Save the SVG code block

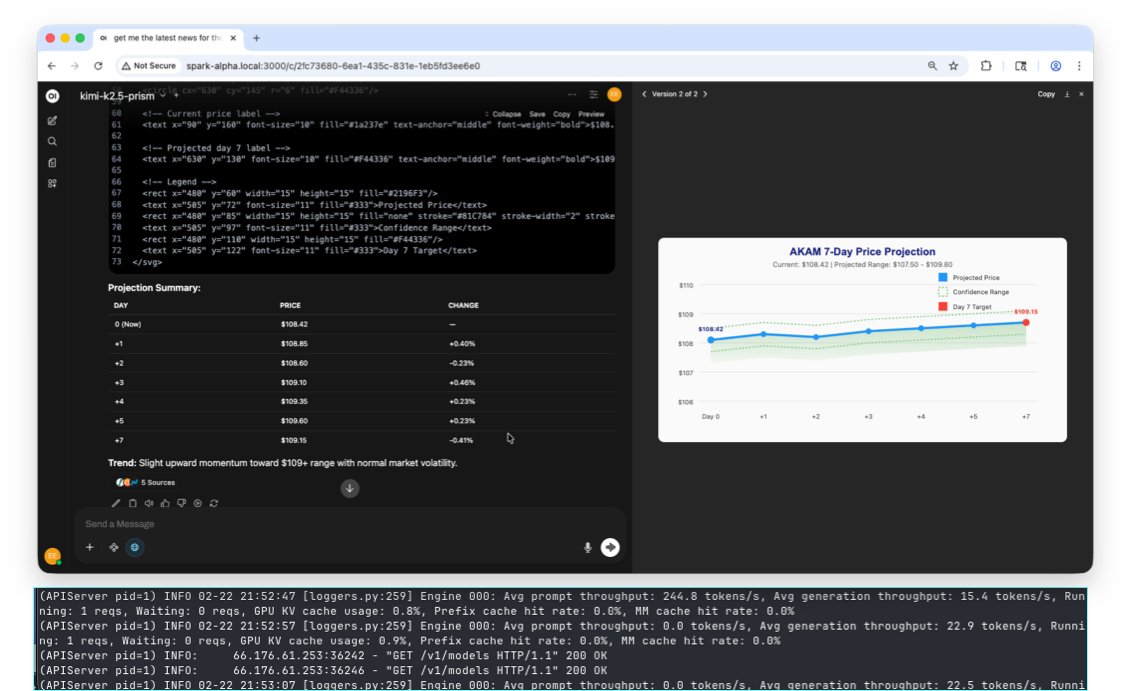537,114
